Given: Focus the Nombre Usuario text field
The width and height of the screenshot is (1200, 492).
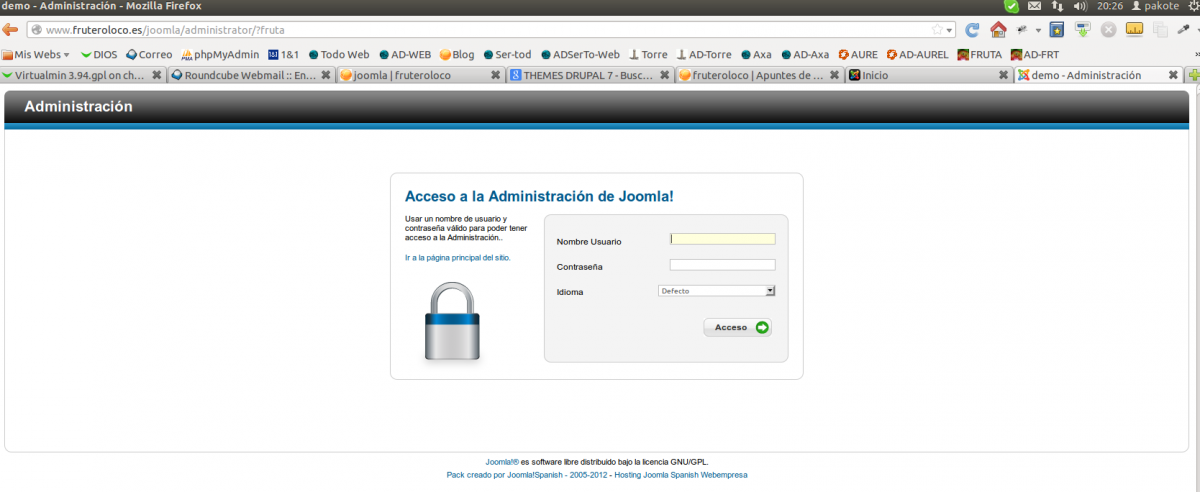Looking at the screenshot, I should coord(722,239).
